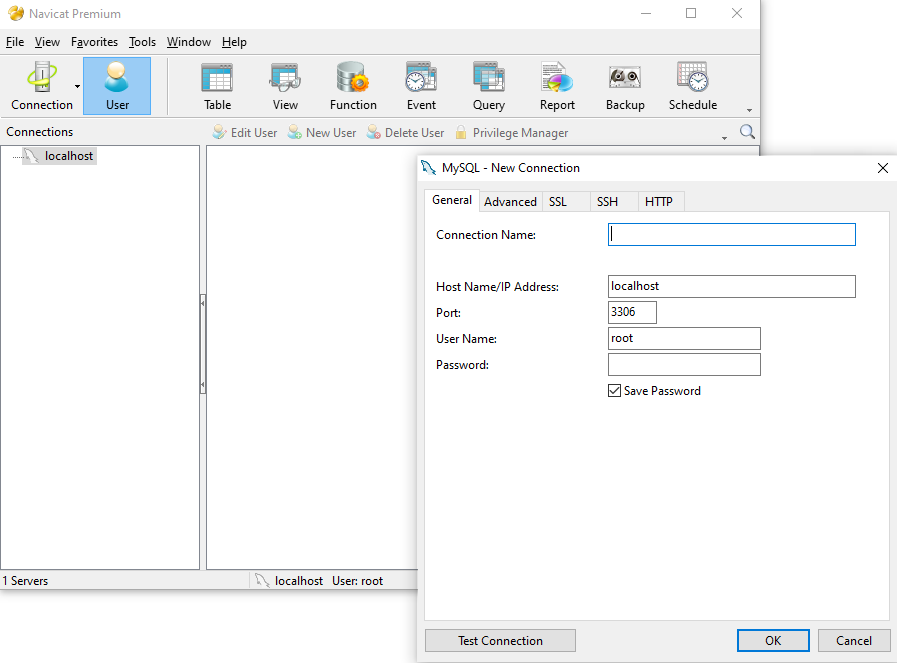Switch to the HTTP tab
The height and width of the screenshot is (663, 897).
[x=659, y=201]
